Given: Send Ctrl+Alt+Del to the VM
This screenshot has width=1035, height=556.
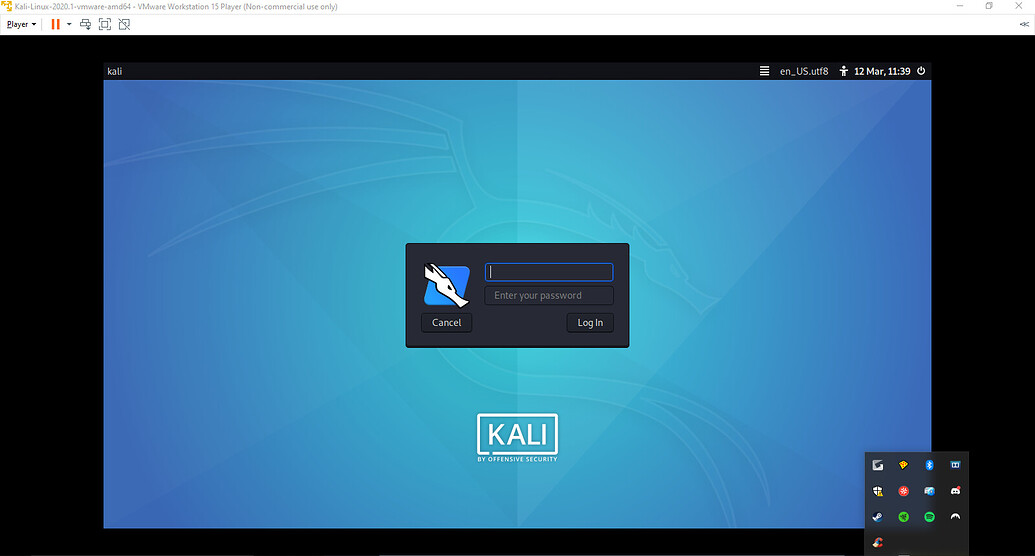Looking at the screenshot, I should coord(86,24).
